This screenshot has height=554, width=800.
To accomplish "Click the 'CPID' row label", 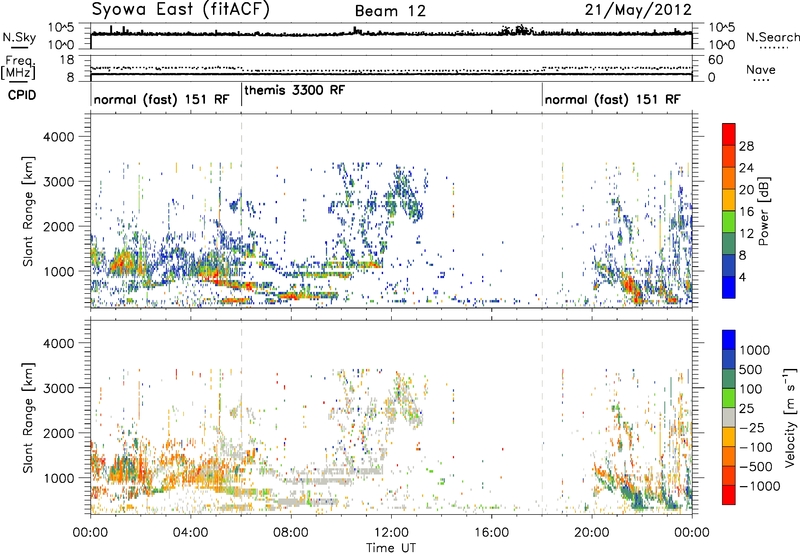I will pos(22,95).
